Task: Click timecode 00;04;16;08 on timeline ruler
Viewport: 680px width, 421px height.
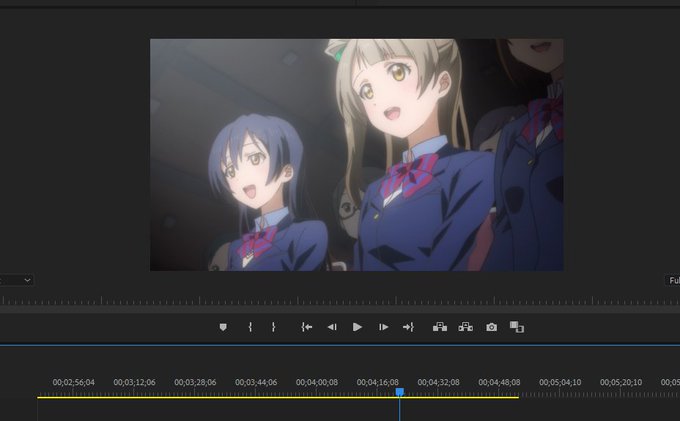Action: point(377,382)
